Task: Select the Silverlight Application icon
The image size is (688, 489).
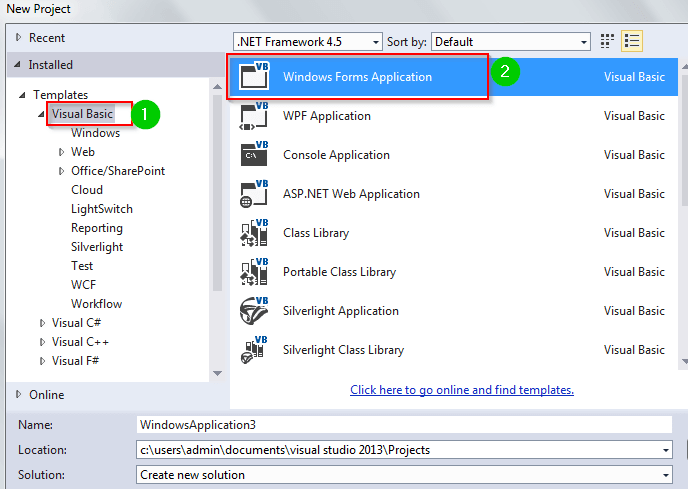Action: [254, 311]
